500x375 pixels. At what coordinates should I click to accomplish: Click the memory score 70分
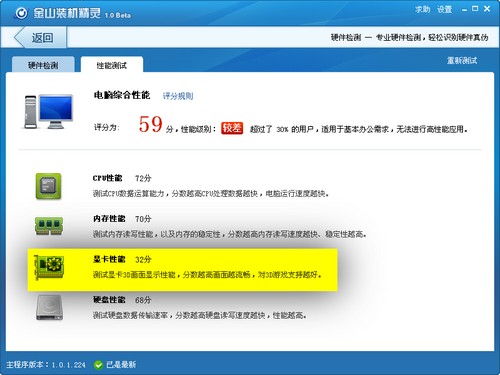coord(143,219)
